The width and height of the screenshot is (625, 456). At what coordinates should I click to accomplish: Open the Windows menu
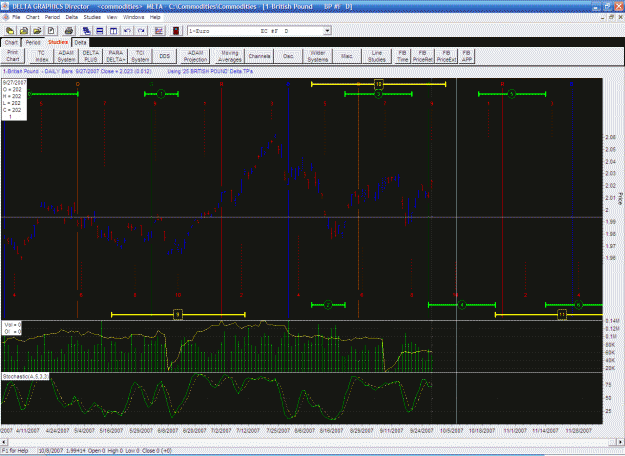tap(133, 17)
